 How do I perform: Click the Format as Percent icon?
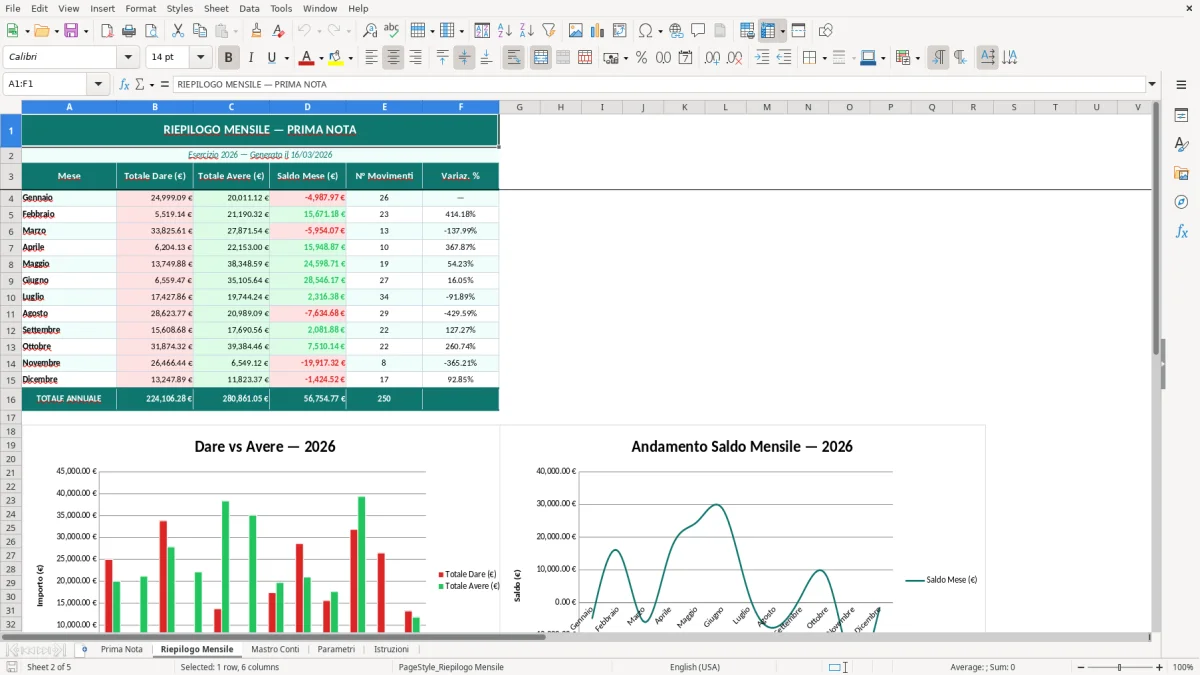coord(641,58)
